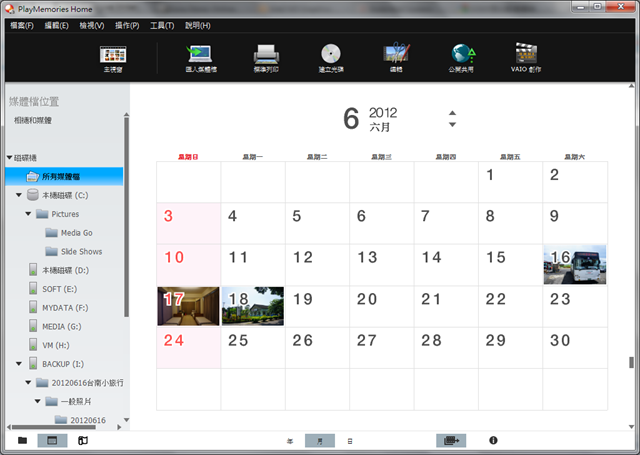640x455 pixels.
Task: Click the Pictures folder icon
Action: coord(42,214)
